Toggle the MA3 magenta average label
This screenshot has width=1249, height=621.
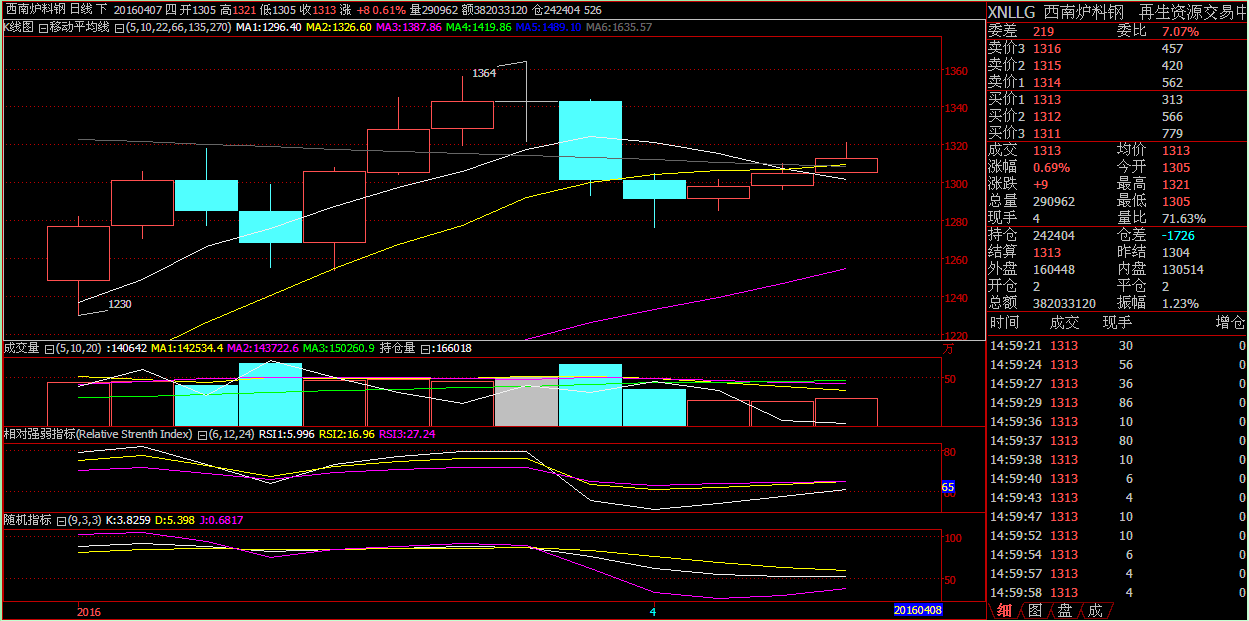point(409,27)
